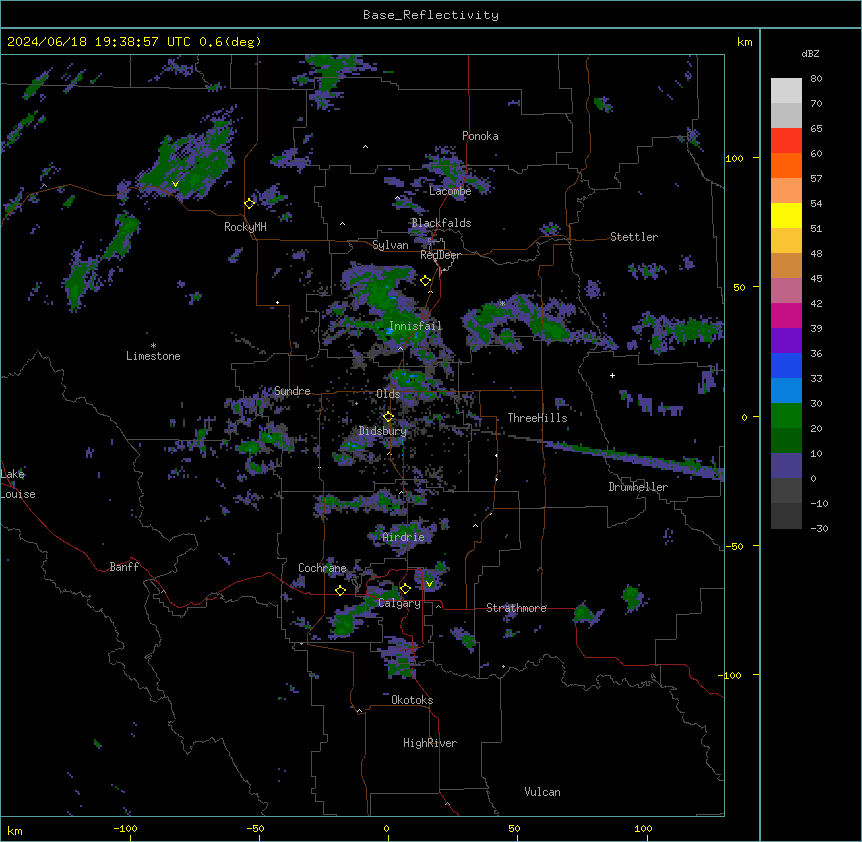The width and height of the screenshot is (862, 842).
Task: Click the Calgary city label
Action: 399,603
